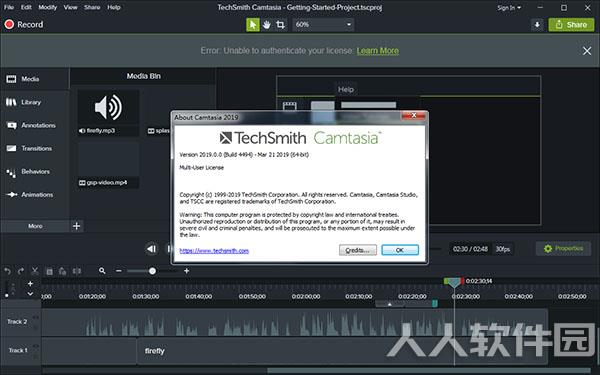
Task: Click the teal marker on the timeline
Action: click(x=435, y=303)
